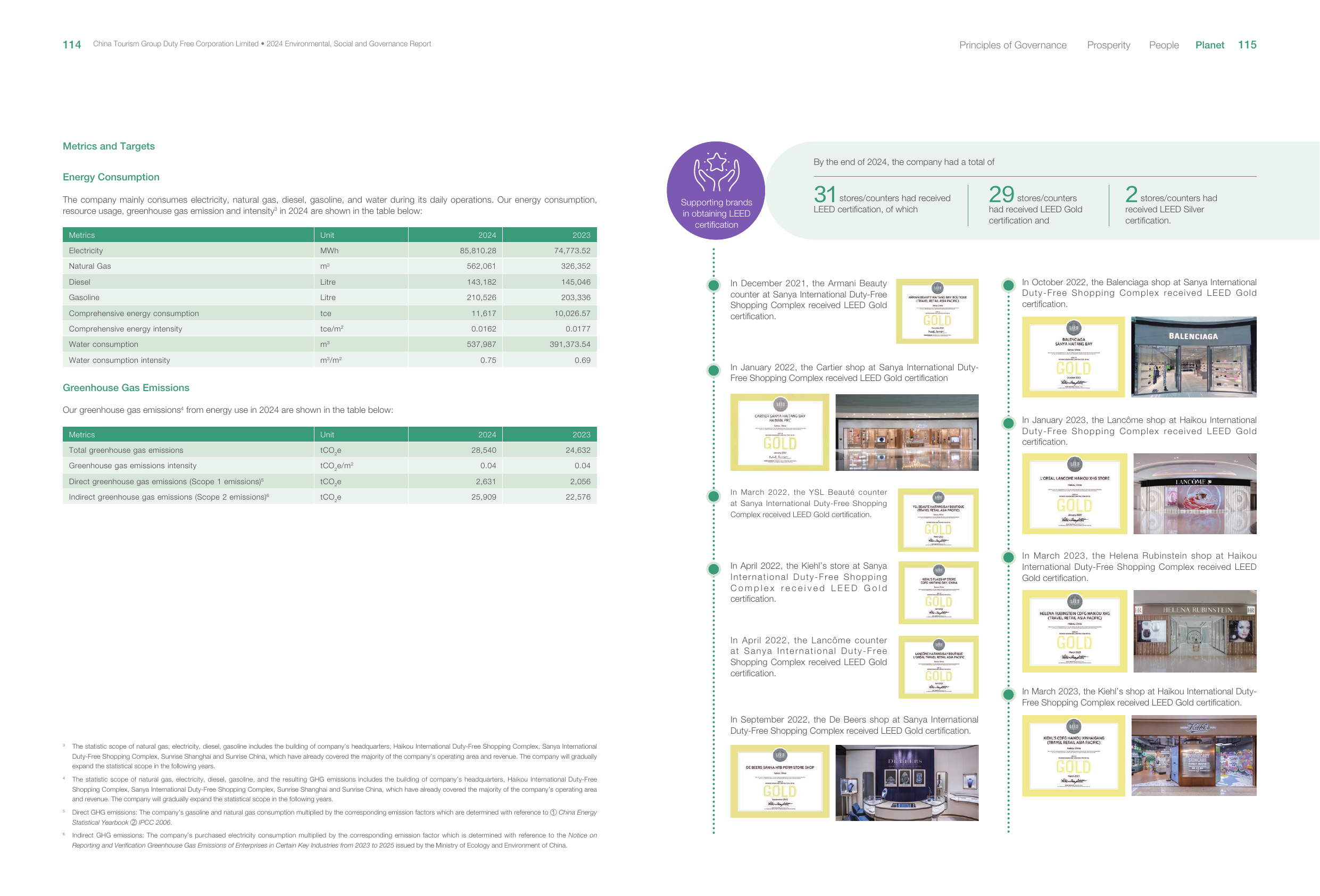Click the Cartier Sanya LEED Gold certificate
This screenshot has width=1320, height=896.
coord(779,433)
